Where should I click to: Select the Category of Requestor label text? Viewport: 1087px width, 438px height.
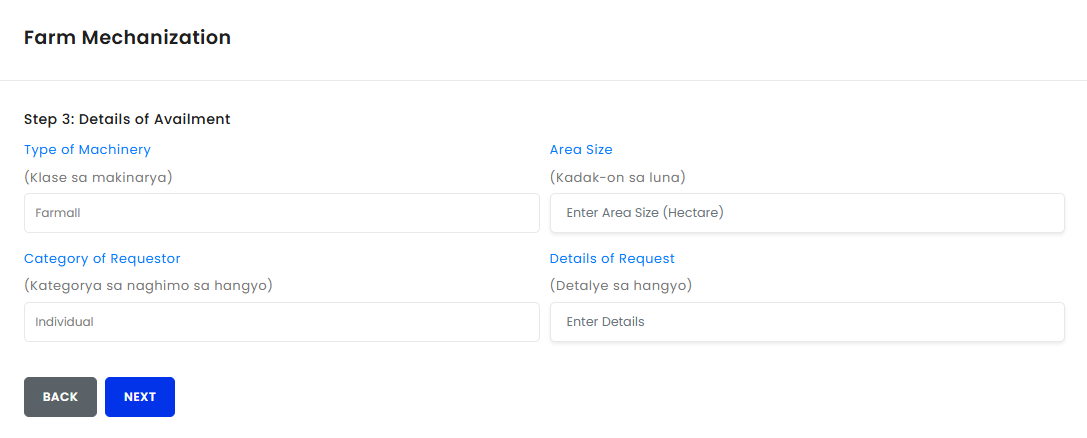(x=102, y=259)
